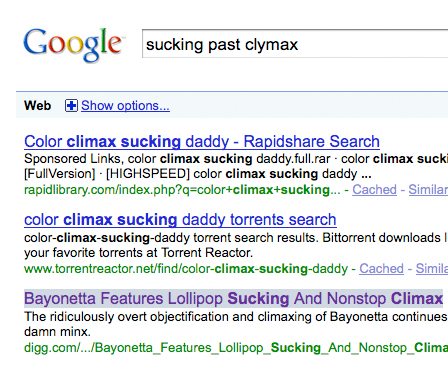Click the digg.com green URL text
Screen dimensions: 448x368
tap(236, 348)
